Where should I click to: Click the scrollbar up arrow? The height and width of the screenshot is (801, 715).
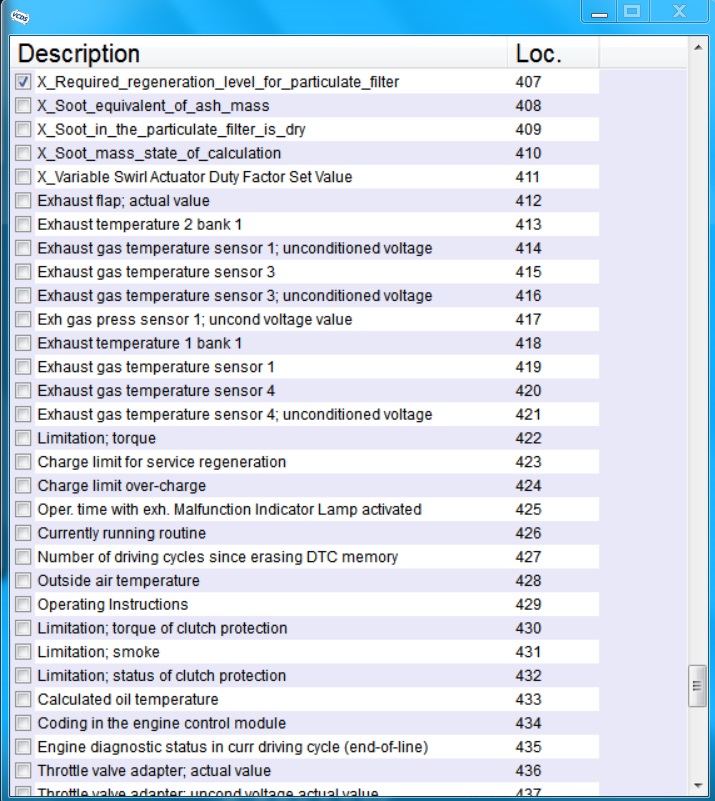point(697,48)
